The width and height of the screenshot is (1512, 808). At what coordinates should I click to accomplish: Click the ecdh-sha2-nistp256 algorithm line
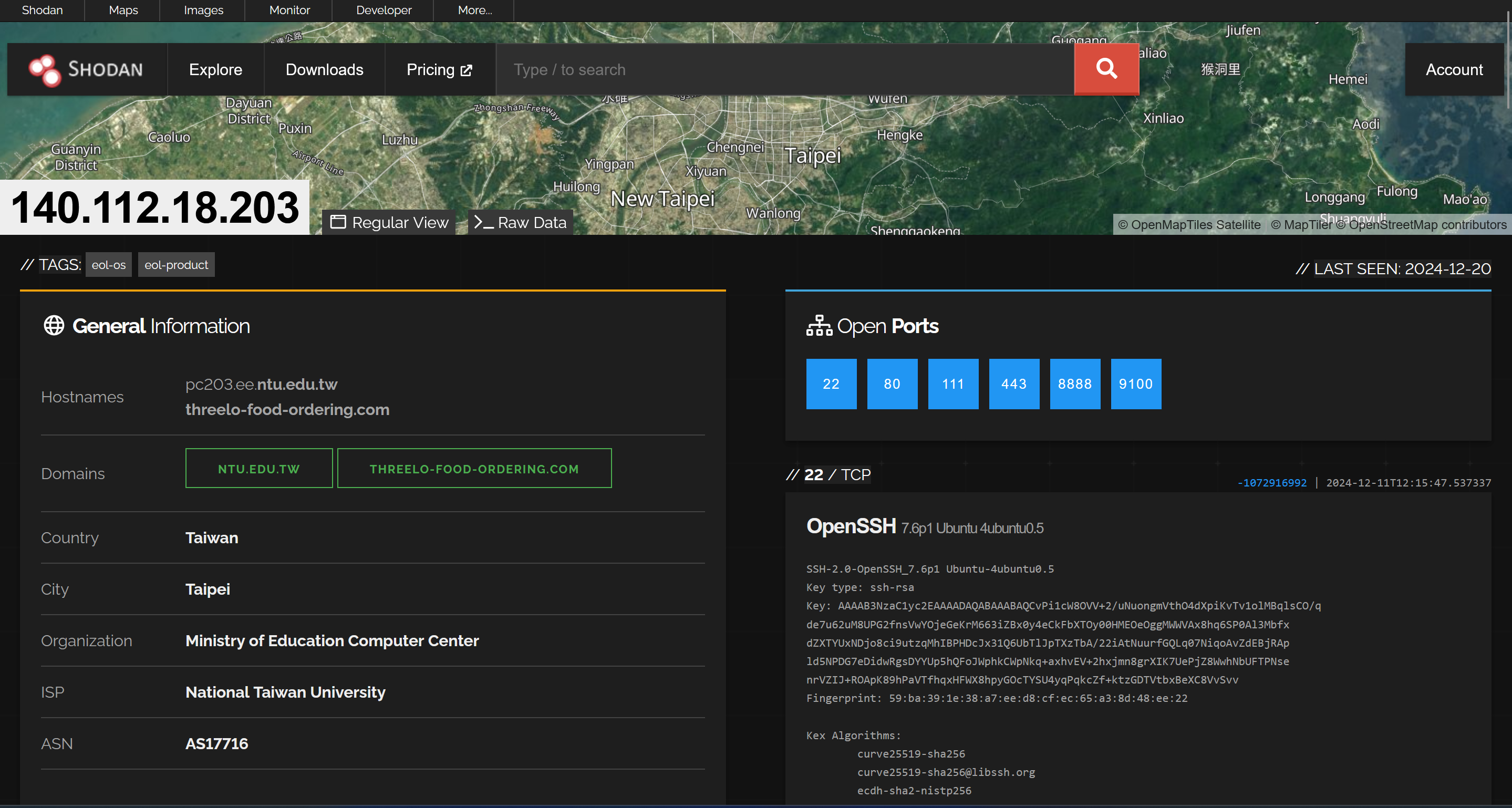tap(915, 790)
